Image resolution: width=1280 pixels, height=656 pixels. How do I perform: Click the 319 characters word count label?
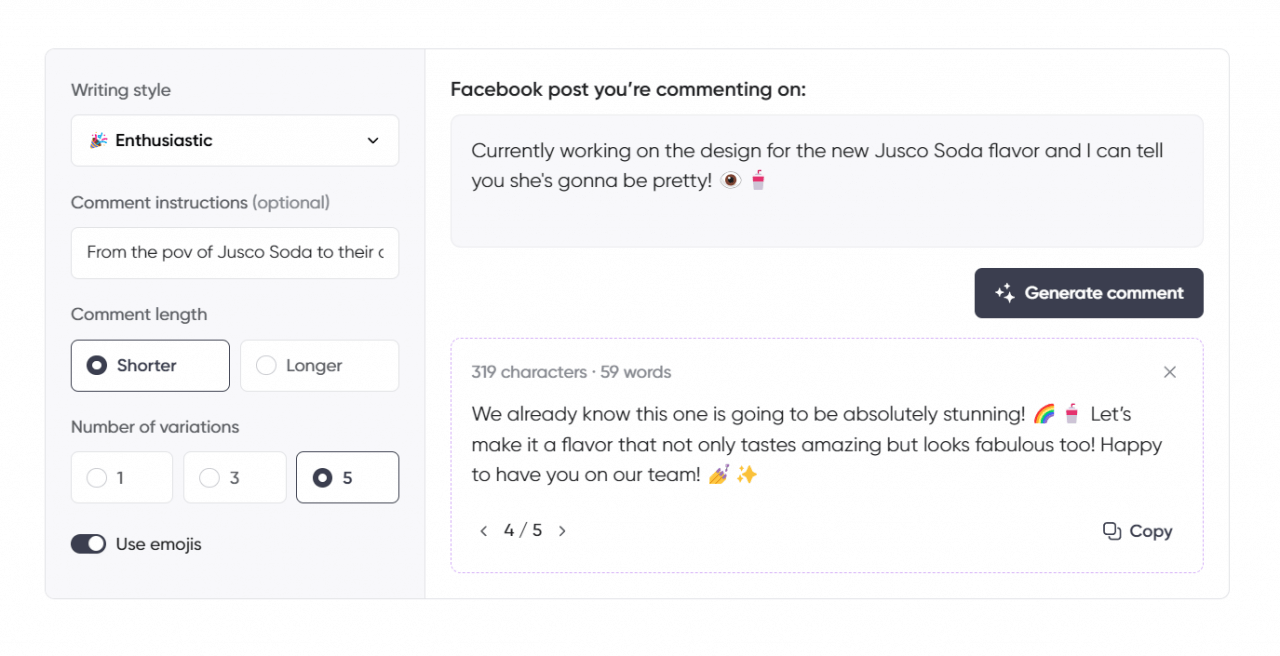[570, 371]
